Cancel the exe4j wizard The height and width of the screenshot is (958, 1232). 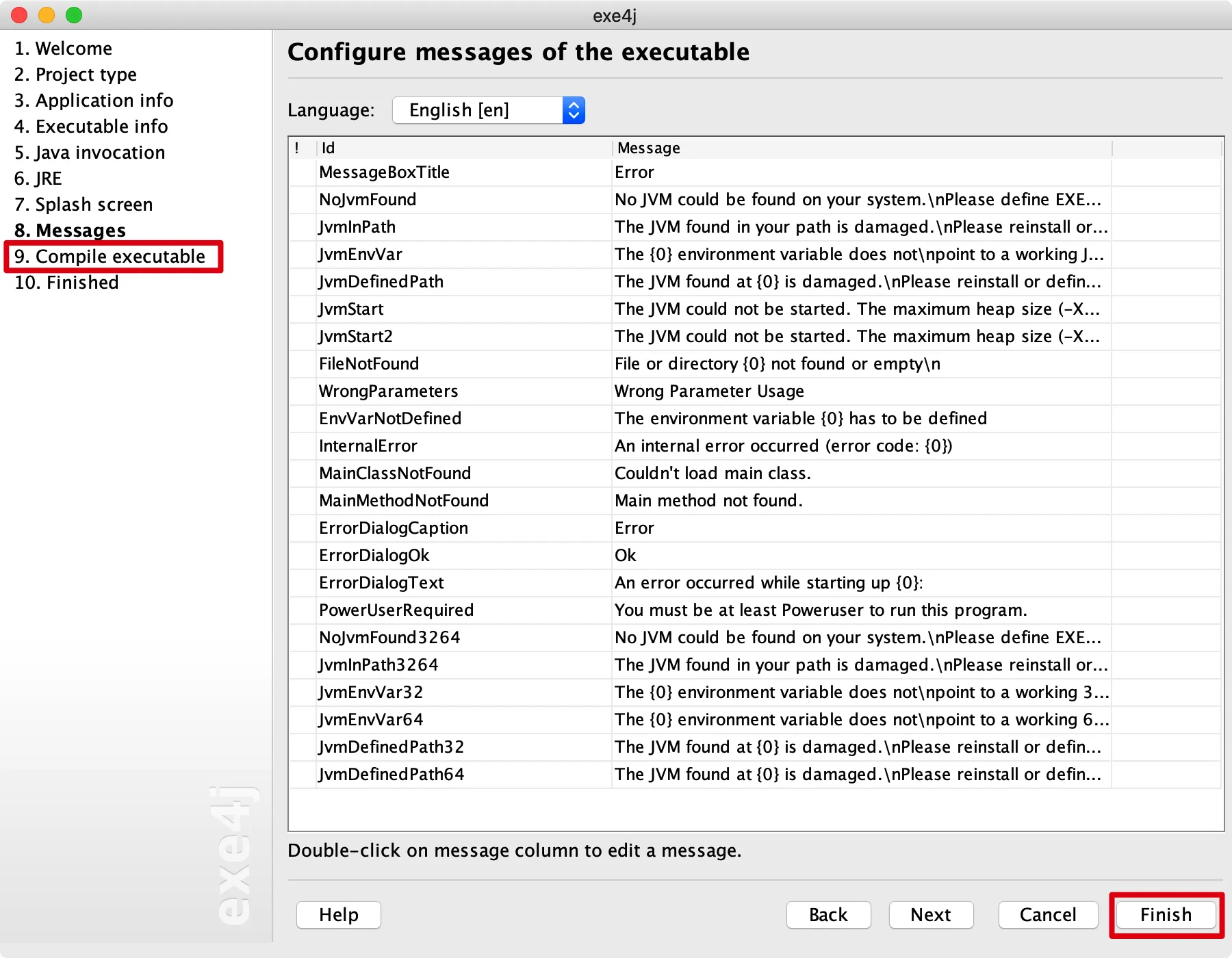point(1048,915)
